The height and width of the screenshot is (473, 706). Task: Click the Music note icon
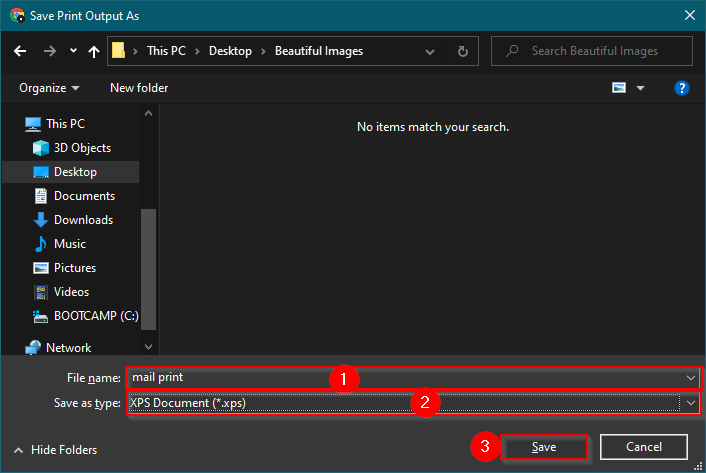pyautogui.click(x=41, y=244)
